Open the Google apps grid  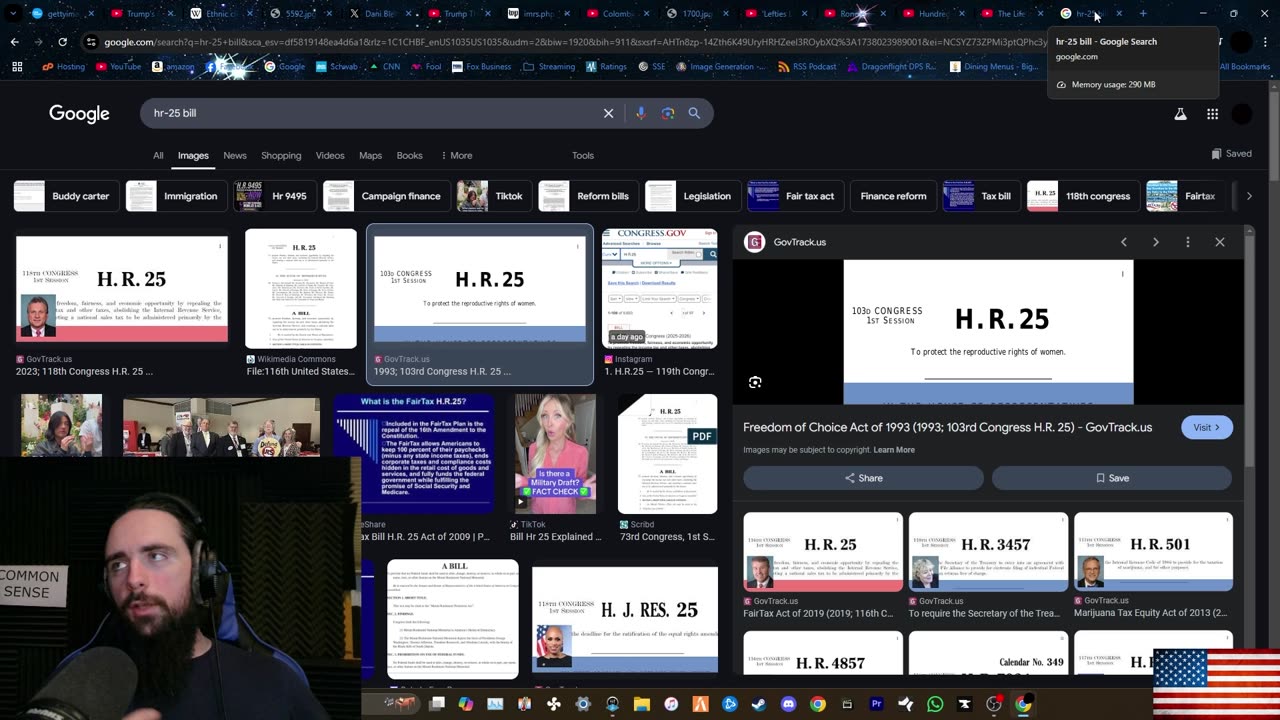coord(1212,114)
